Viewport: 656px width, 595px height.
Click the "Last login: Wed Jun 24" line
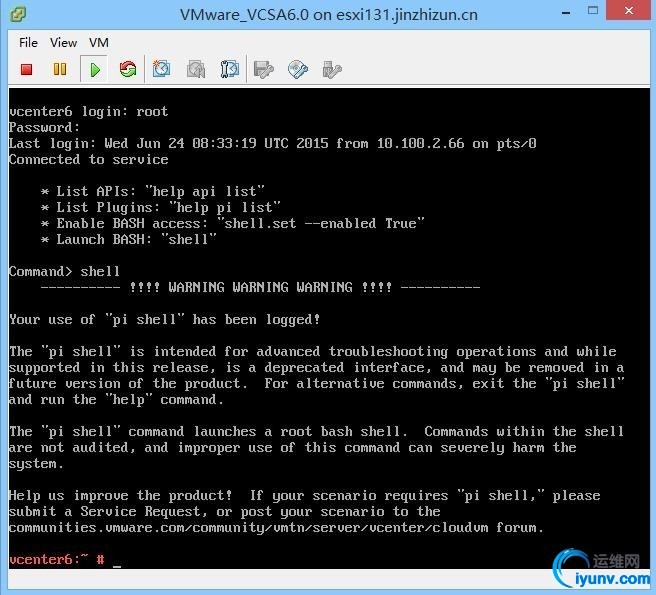pyautogui.click(x=272, y=144)
